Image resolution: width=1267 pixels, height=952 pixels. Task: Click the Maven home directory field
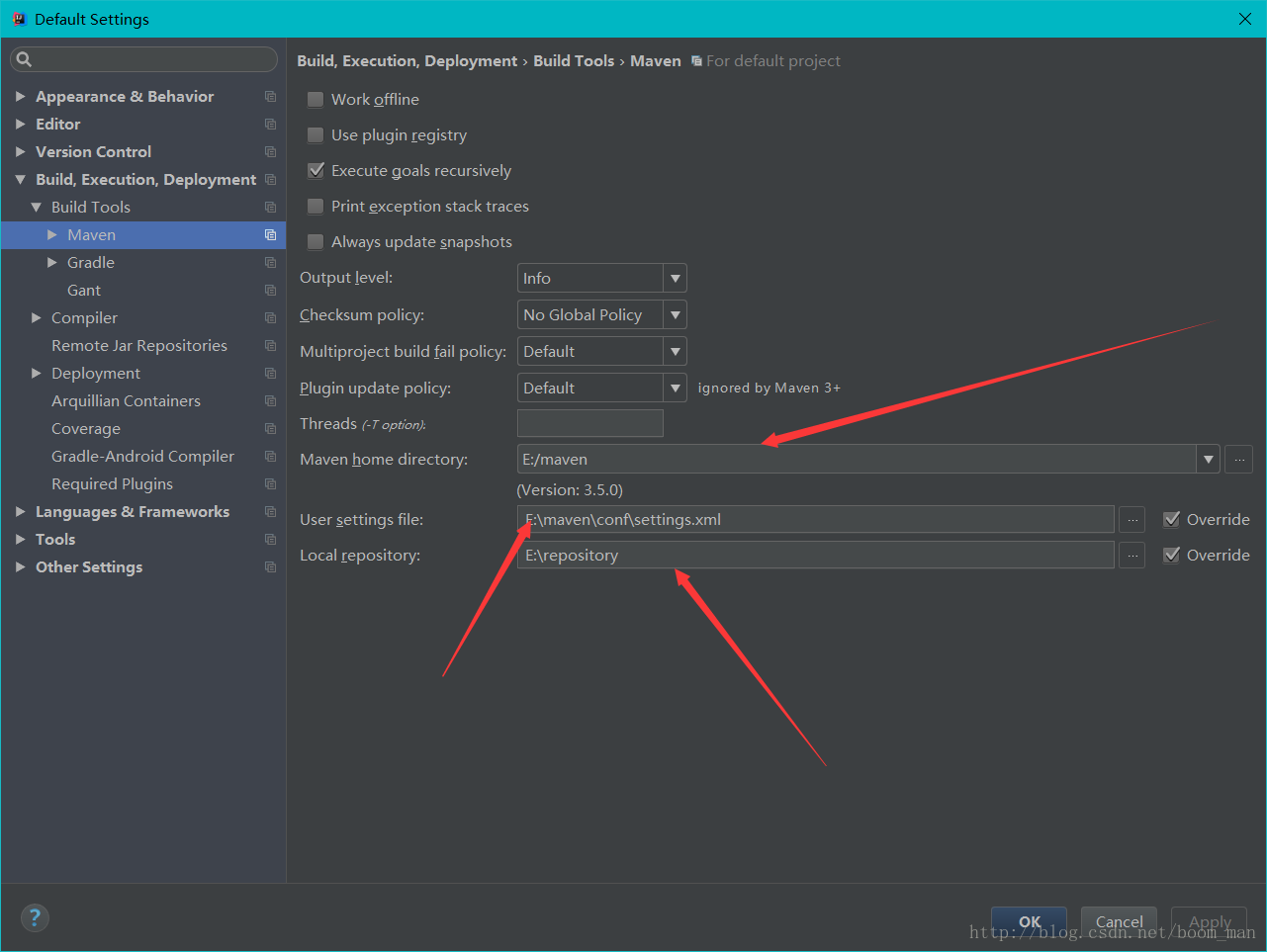click(x=857, y=460)
